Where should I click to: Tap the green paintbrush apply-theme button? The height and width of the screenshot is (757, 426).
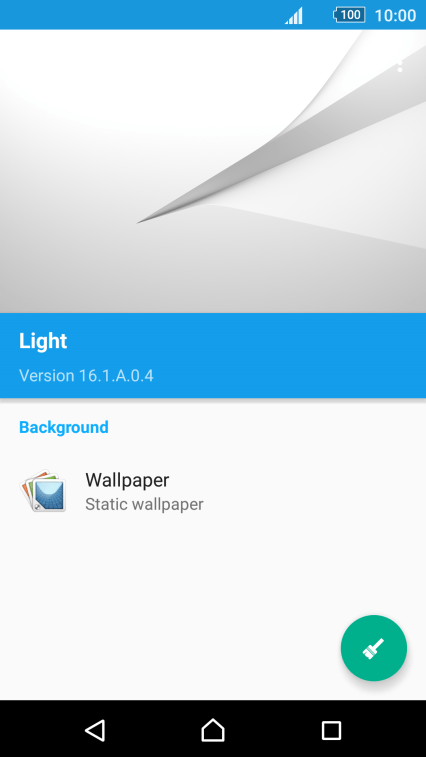click(x=374, y=648)
